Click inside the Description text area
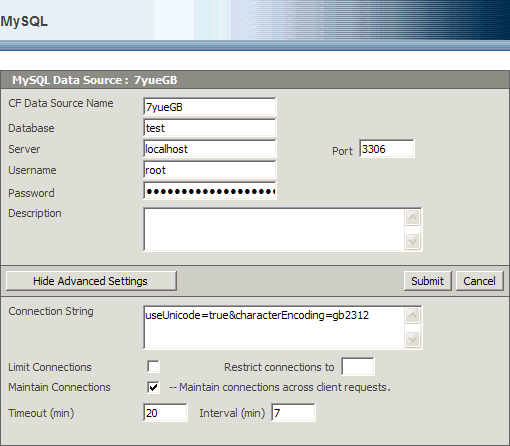510x446 pixels. pos(274,229)
